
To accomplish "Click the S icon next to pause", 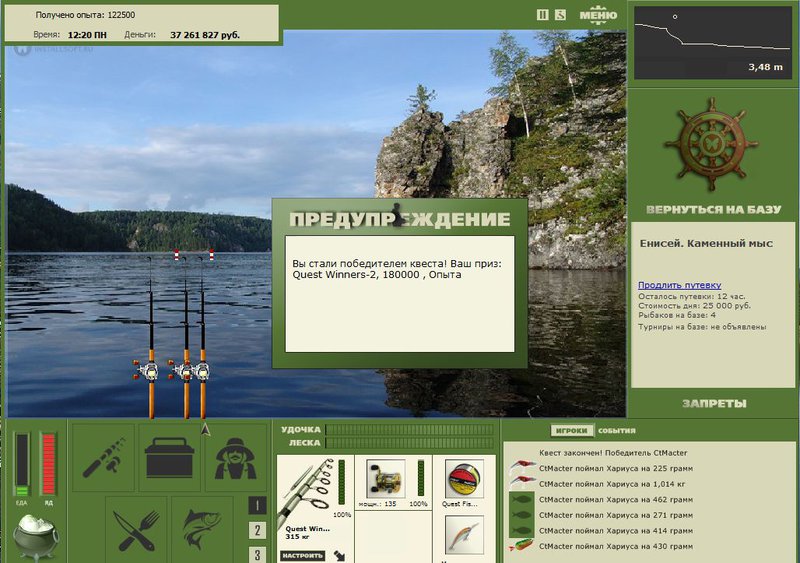I will tap(560, 15).
